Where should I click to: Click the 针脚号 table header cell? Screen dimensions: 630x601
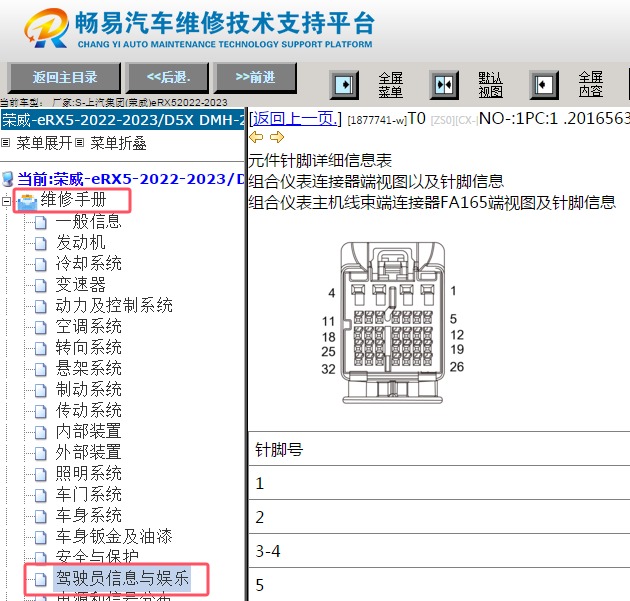(x=439, y=449)
